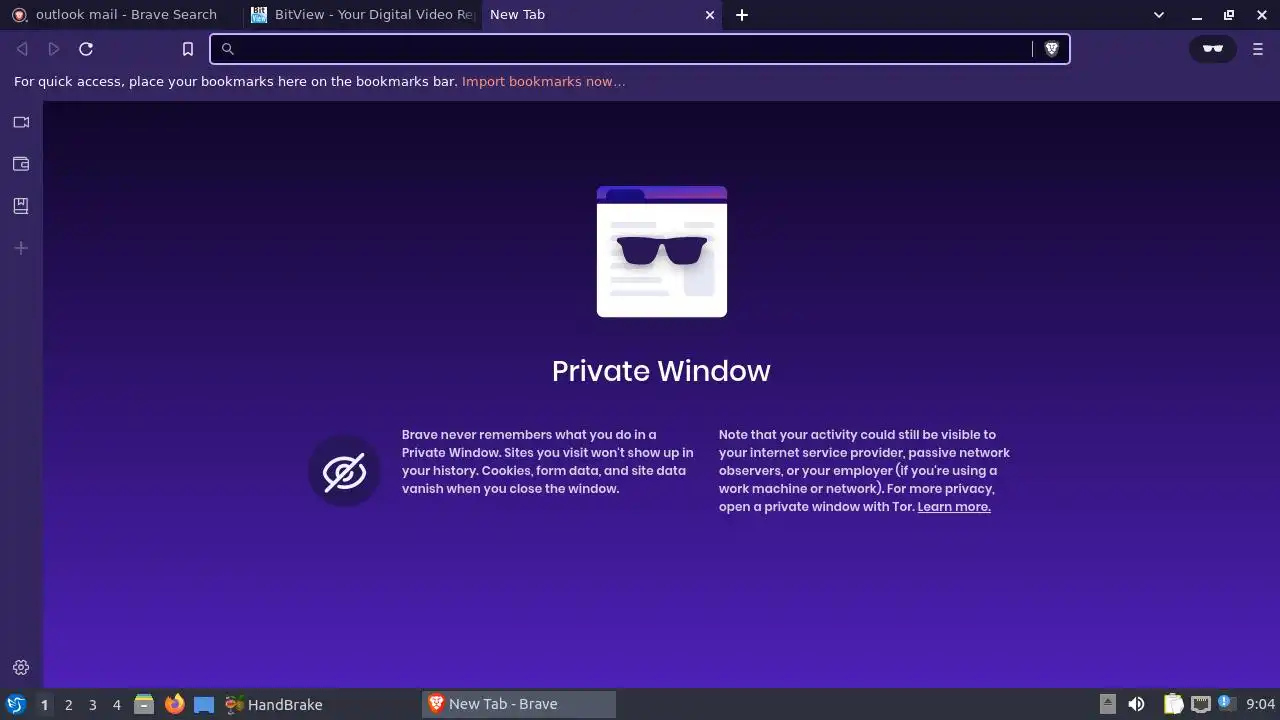The height and width of the screenshot is (720, 1280).
Task: Open the Brave hamburger main menu
Action: 1258,49
